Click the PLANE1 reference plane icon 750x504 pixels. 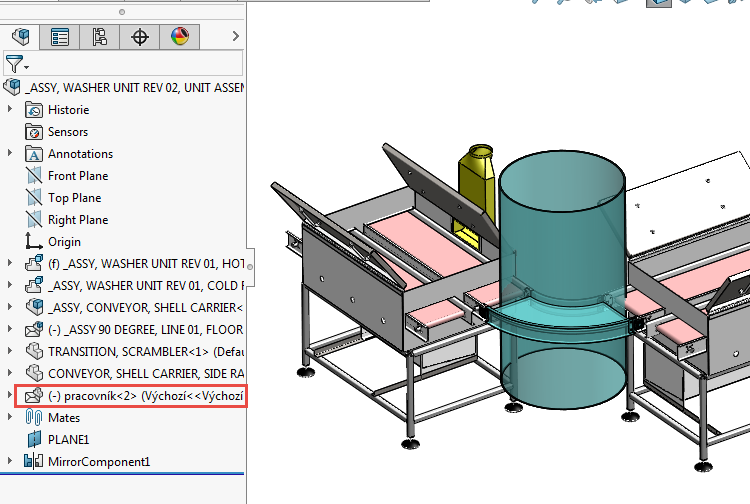coord(34,439)
